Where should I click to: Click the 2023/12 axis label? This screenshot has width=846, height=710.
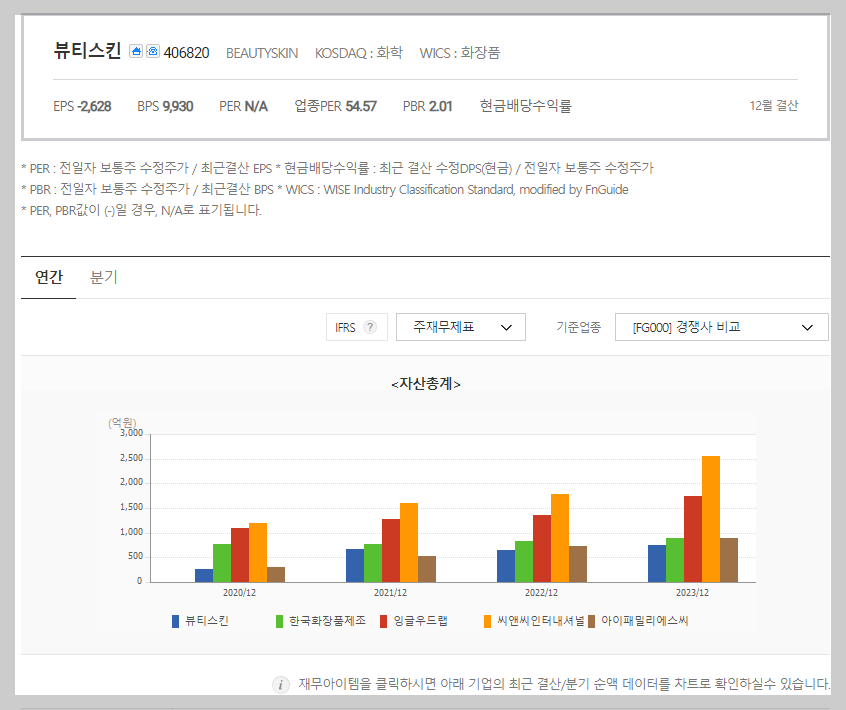[x=693, y=592]
